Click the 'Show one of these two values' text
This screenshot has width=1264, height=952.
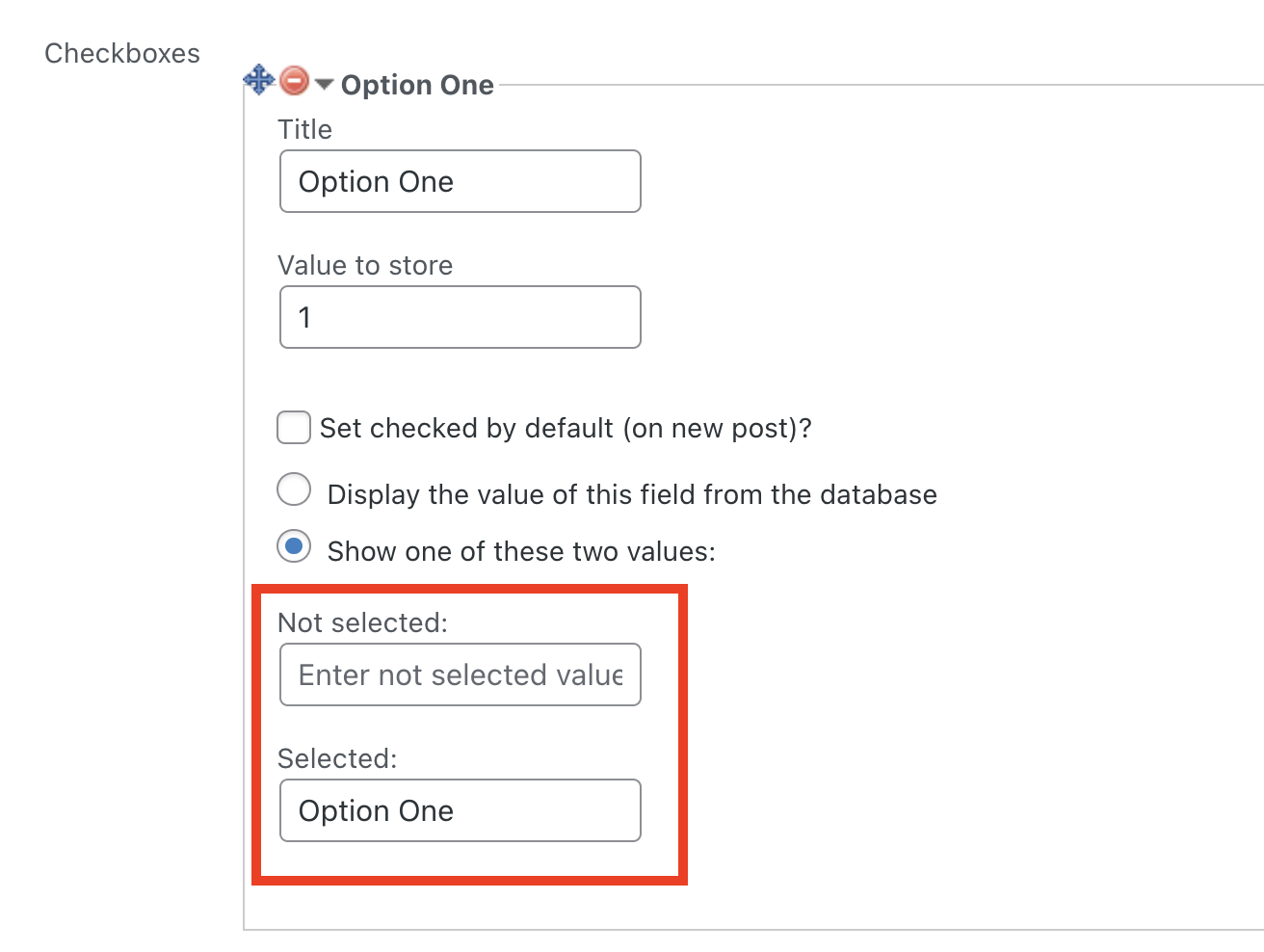coord(521,551)
